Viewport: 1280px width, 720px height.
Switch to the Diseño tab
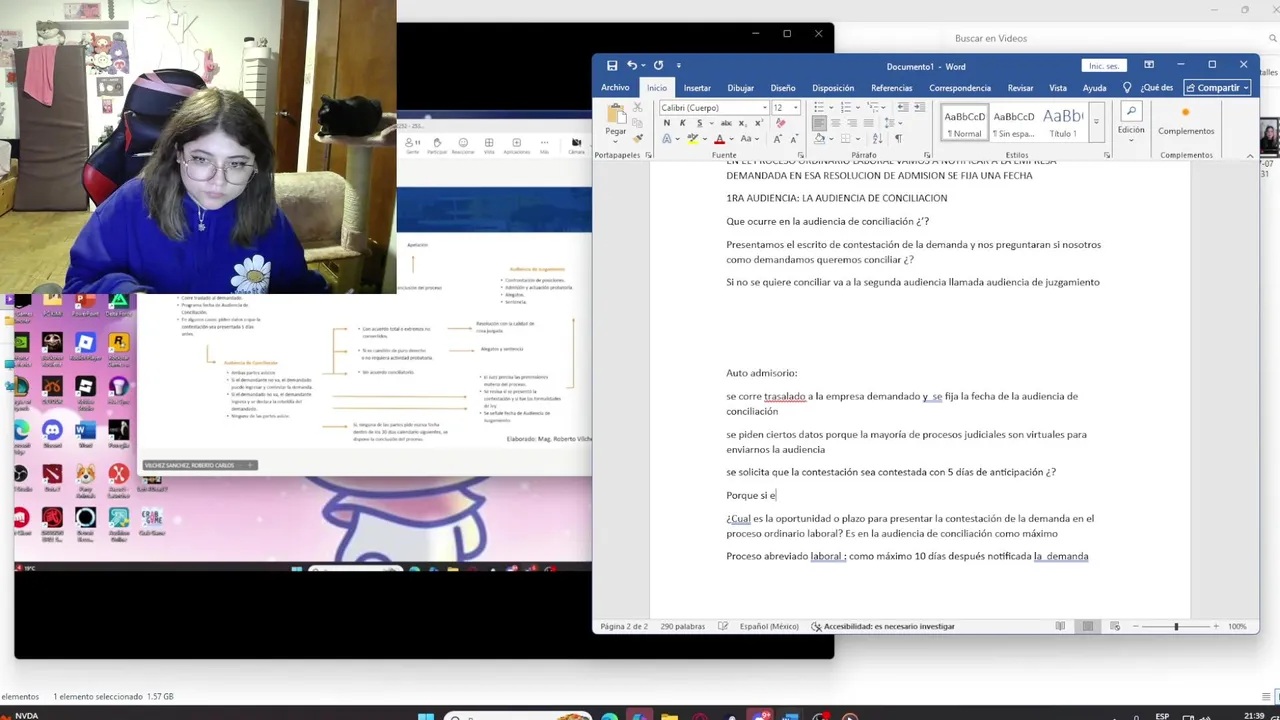783,88
